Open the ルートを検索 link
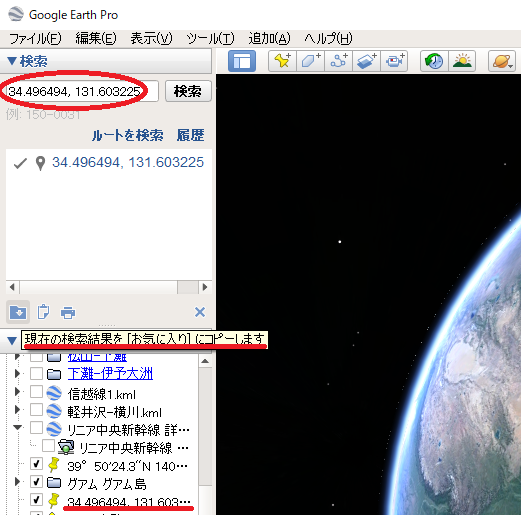Image resolution: width=521 pixels, height=515 pixels. [128, 135]
